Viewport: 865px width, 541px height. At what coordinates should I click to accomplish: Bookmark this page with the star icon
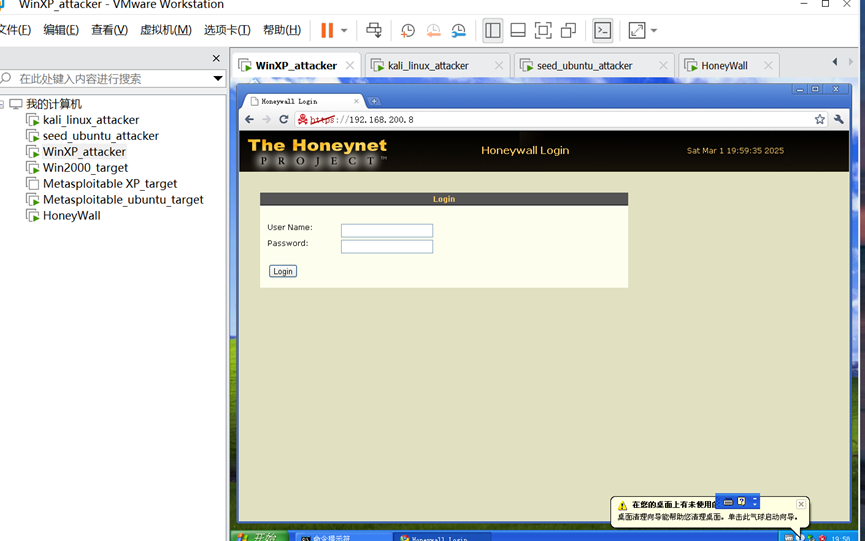click(x=820, y=119)
